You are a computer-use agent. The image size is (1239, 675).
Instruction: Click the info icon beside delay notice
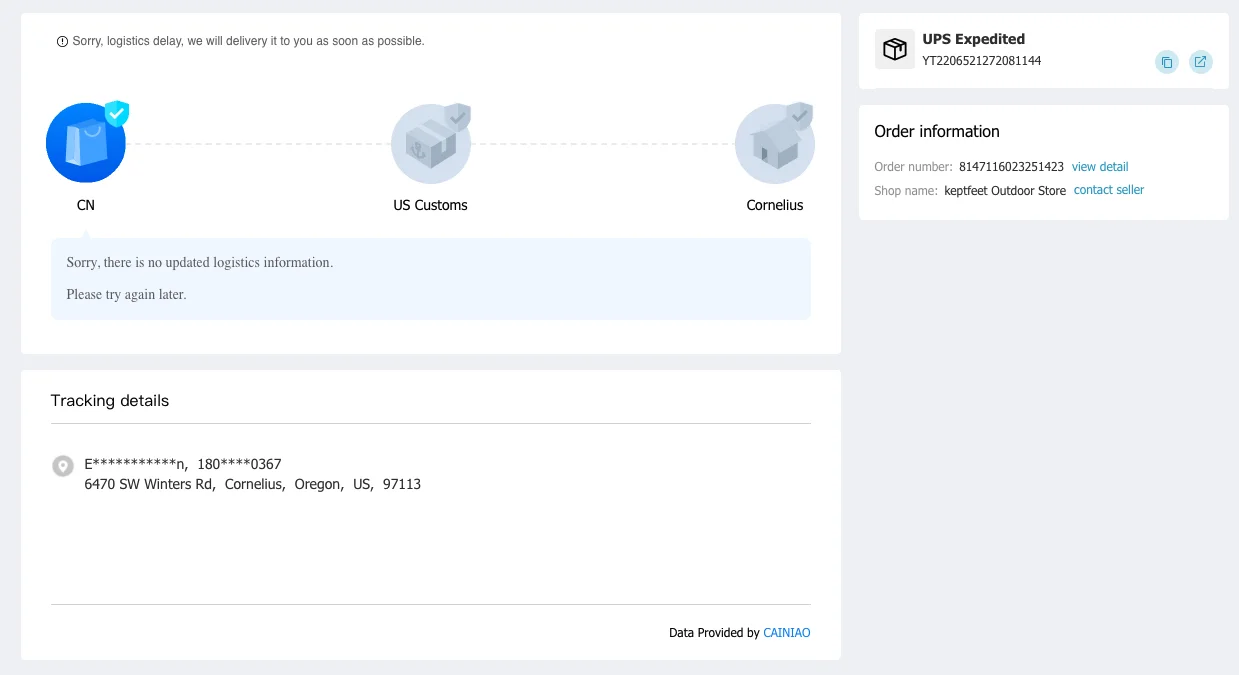(63, 42)
